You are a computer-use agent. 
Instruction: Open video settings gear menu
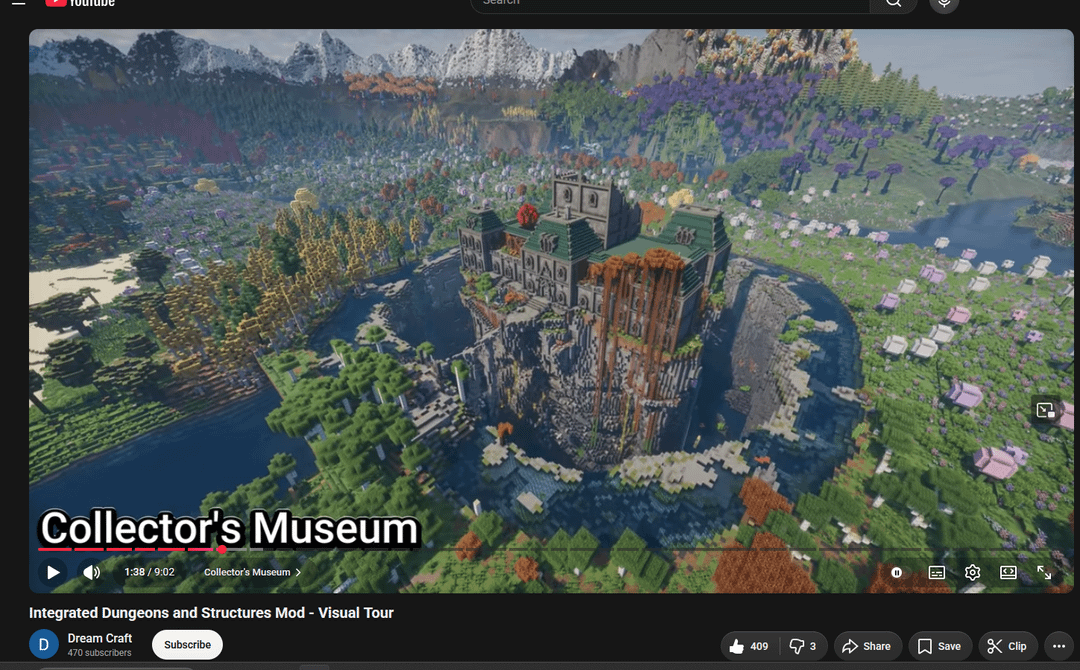pos(972,572)
